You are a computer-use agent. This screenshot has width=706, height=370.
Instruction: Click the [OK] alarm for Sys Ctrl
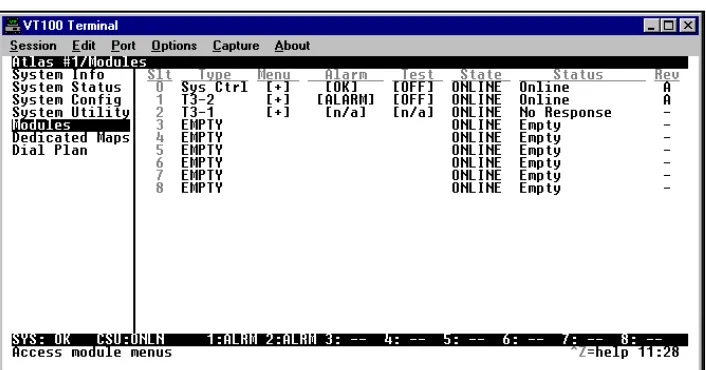coord(341,87)
